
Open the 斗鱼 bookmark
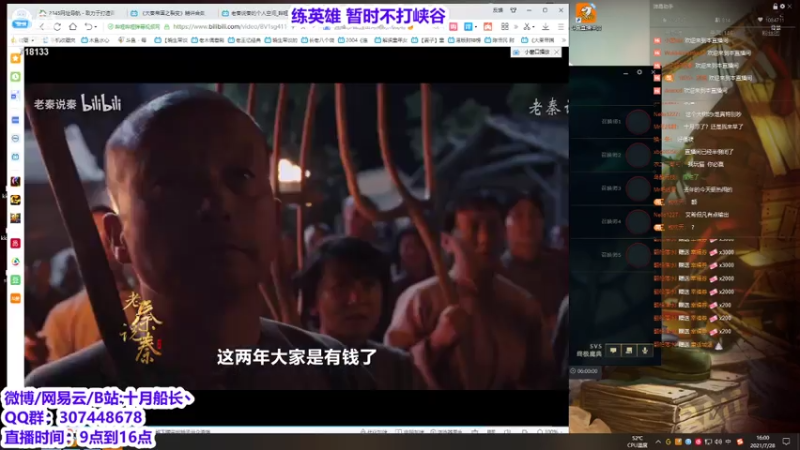coord(132,40)
